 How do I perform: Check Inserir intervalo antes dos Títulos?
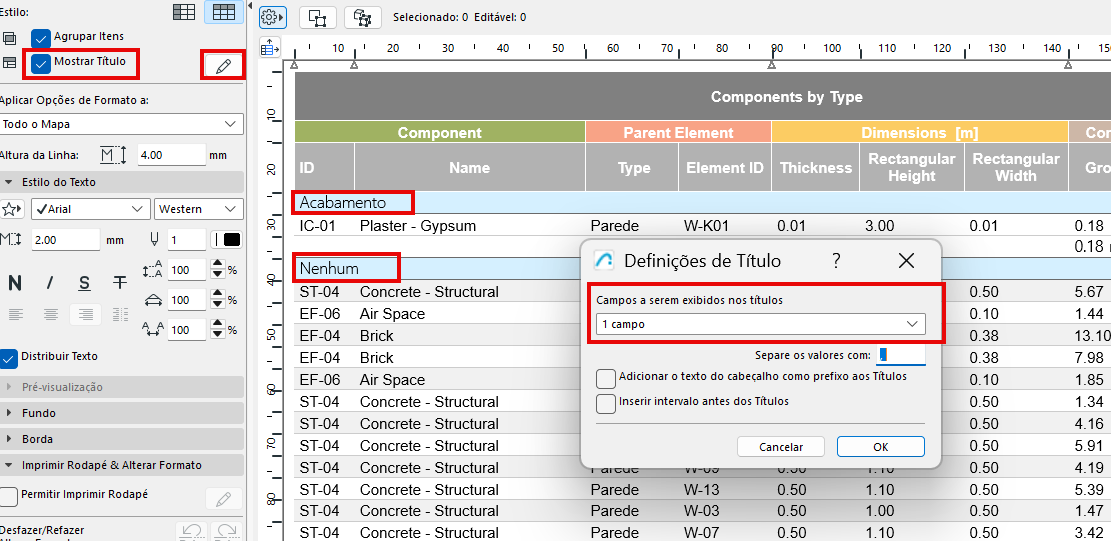(x=606, y=404)
